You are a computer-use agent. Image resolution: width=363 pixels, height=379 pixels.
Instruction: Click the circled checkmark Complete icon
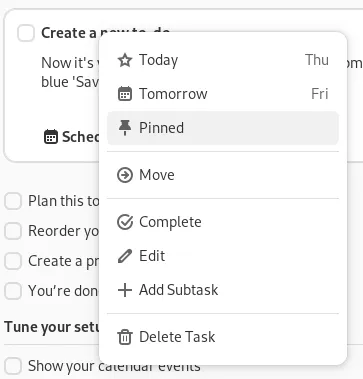pos(125,222)
